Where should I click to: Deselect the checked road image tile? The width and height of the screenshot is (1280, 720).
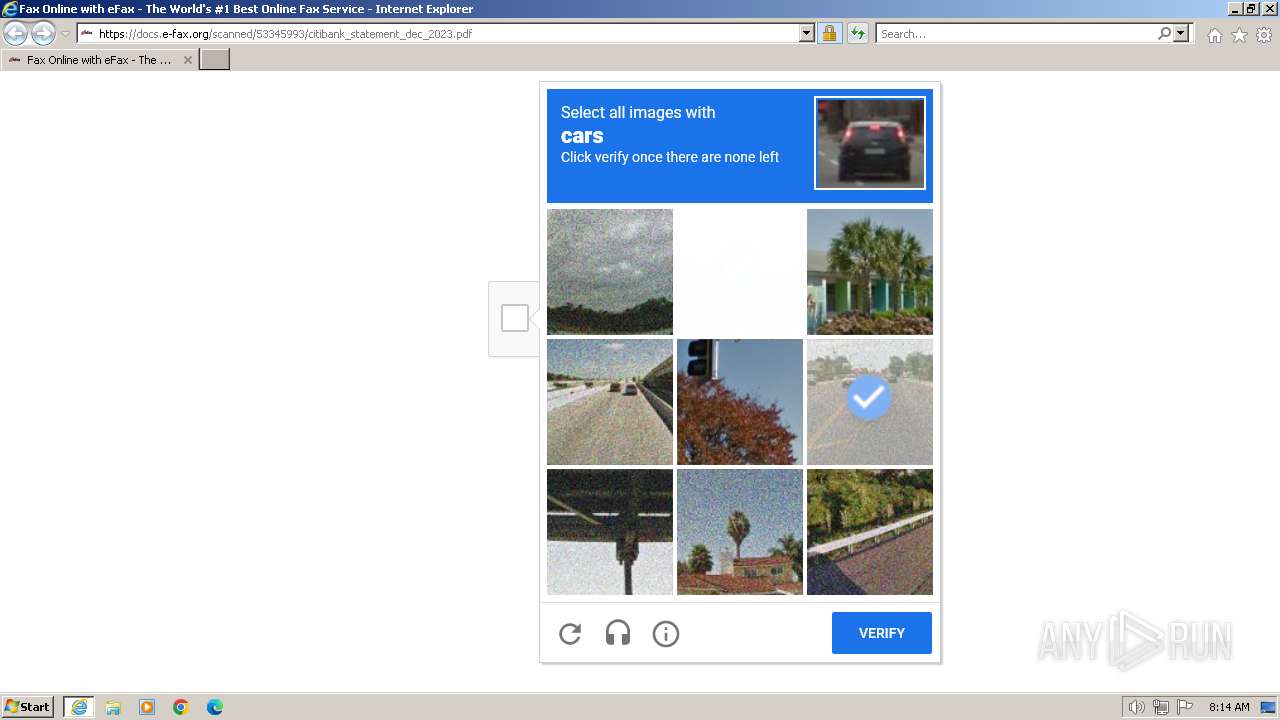[870, 402]
